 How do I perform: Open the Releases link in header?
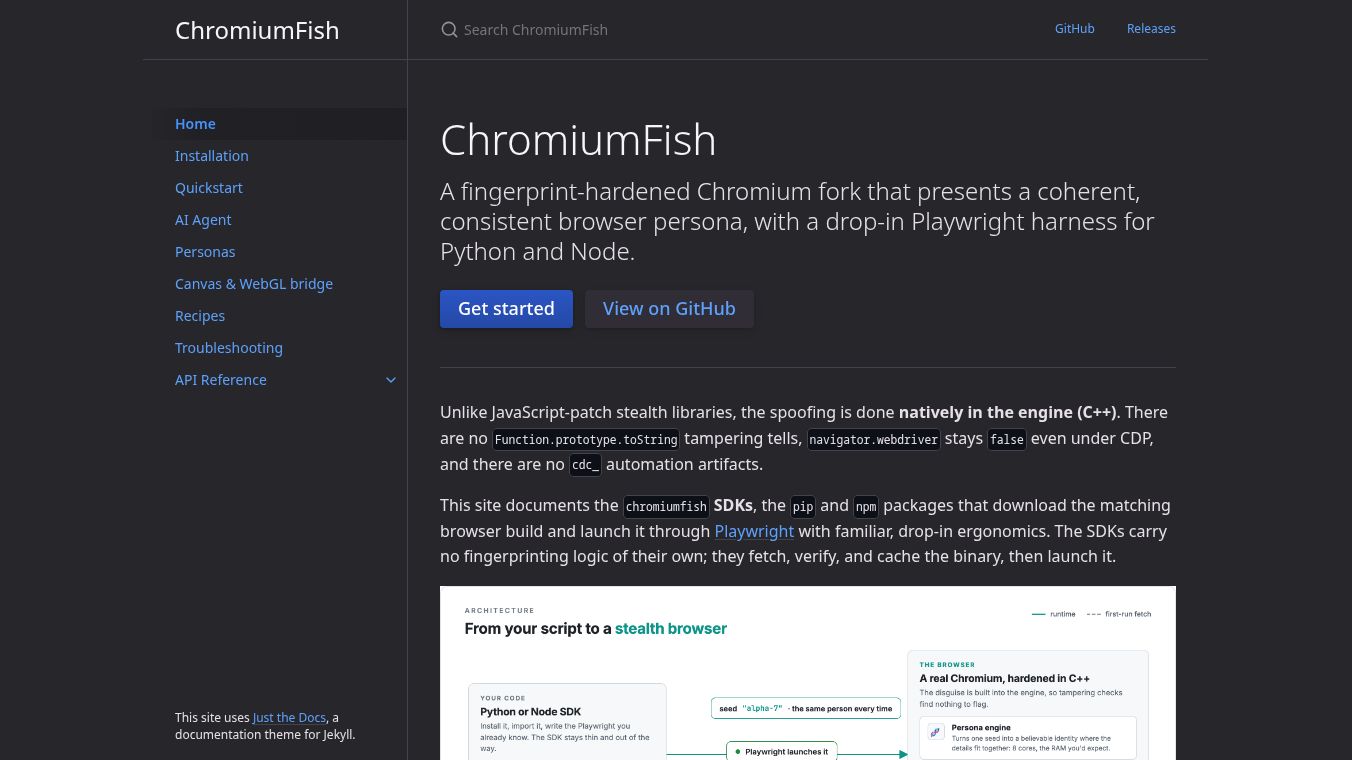(x=1151, y=29)
